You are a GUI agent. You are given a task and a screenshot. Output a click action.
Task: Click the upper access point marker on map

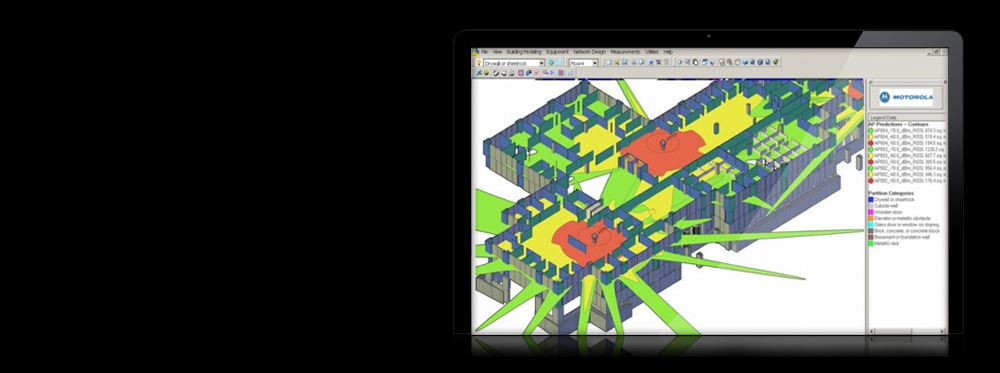[x=663, y=145]
